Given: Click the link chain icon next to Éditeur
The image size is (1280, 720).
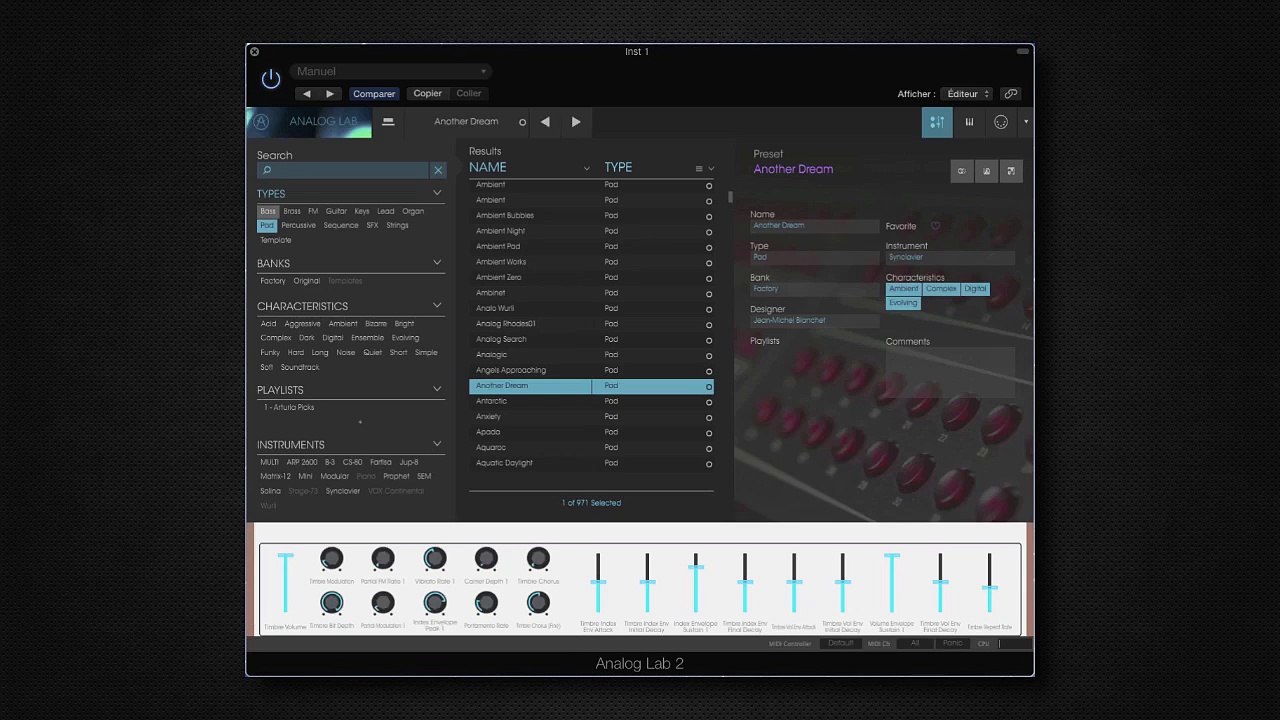Looking at the screenshot, I should [1011, 94].
